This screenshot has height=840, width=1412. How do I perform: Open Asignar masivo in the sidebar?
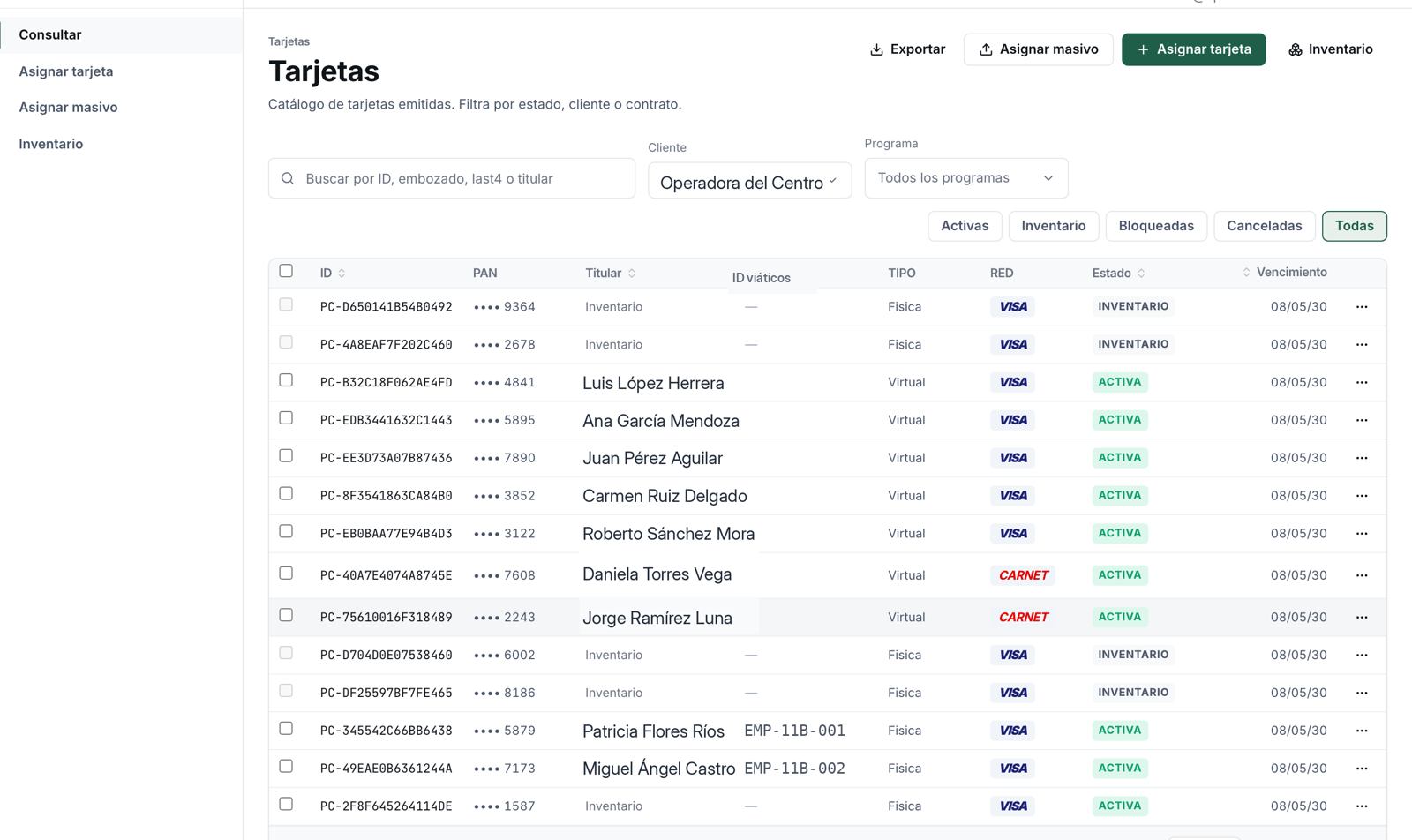click(x=68, y=108)
